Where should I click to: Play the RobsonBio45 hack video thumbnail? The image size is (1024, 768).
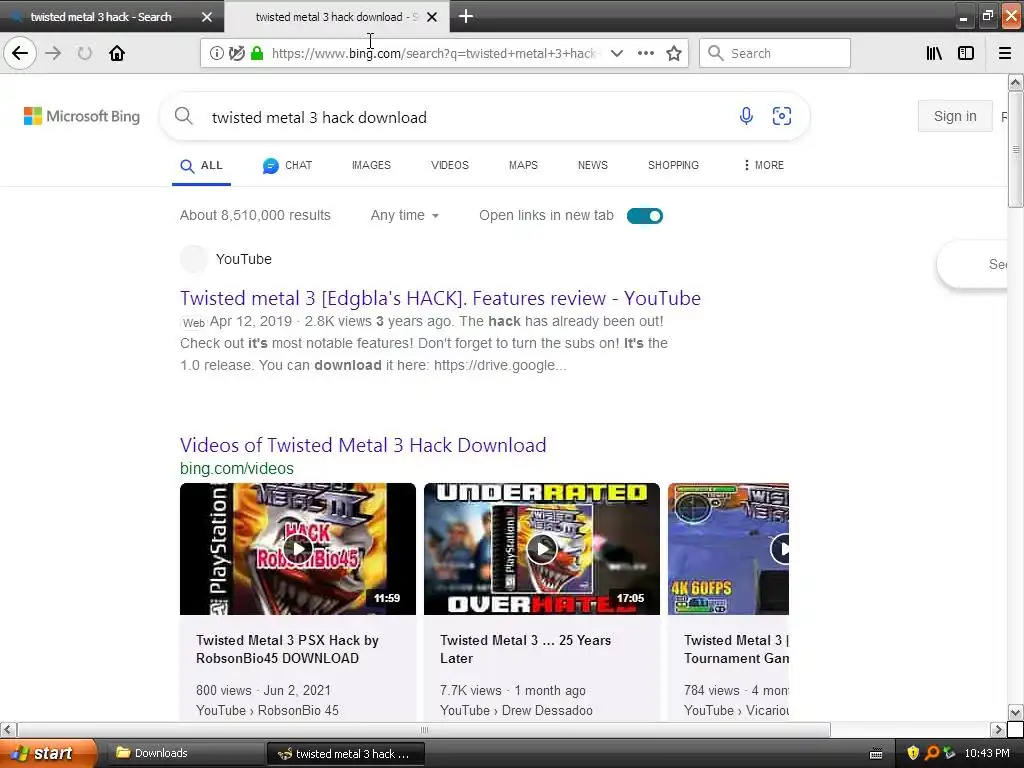point(298,549)
